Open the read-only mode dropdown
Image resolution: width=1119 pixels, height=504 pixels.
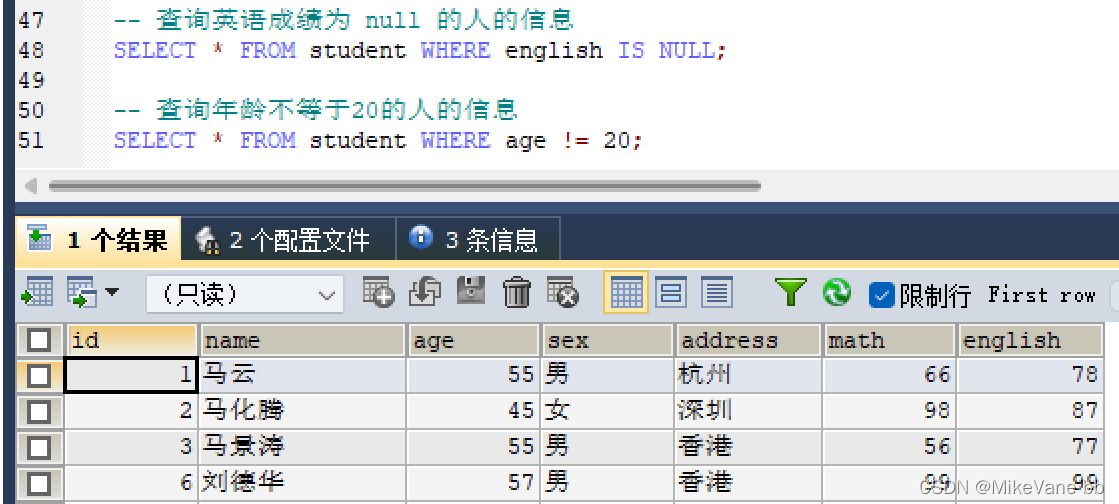pos(245,293)
